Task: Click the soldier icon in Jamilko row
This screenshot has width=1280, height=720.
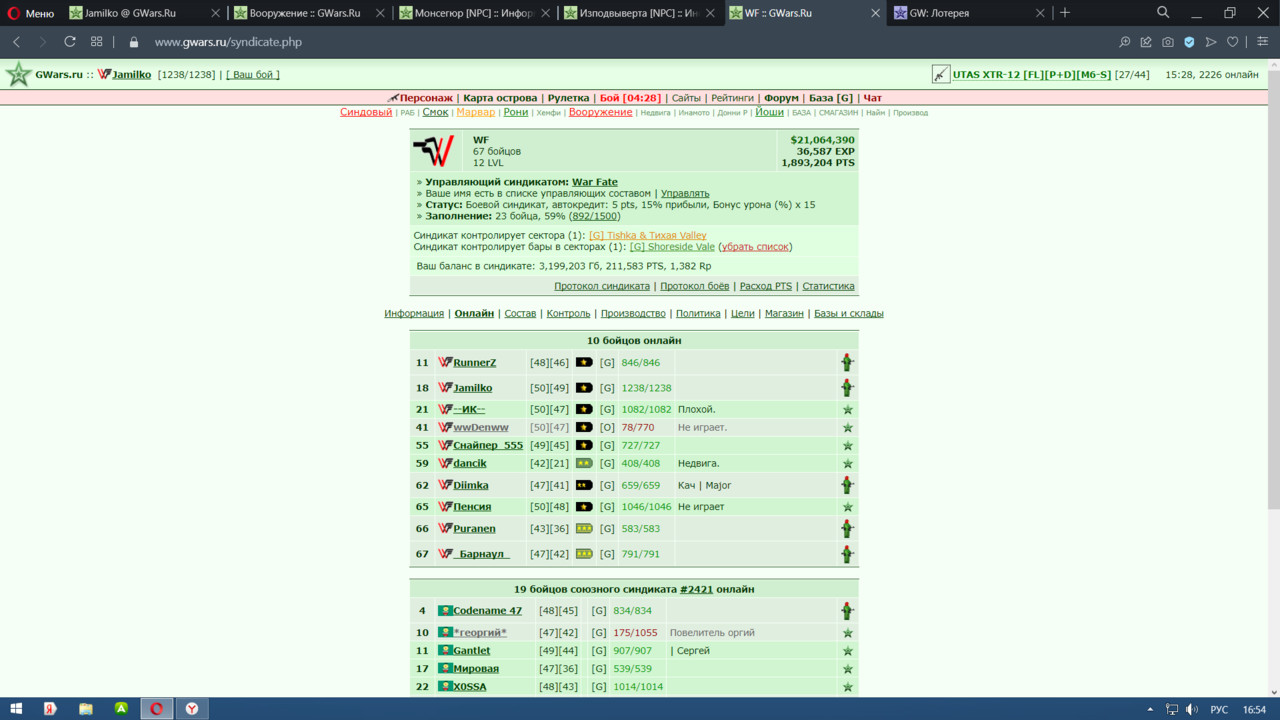Action: click(x=847, y=387)
